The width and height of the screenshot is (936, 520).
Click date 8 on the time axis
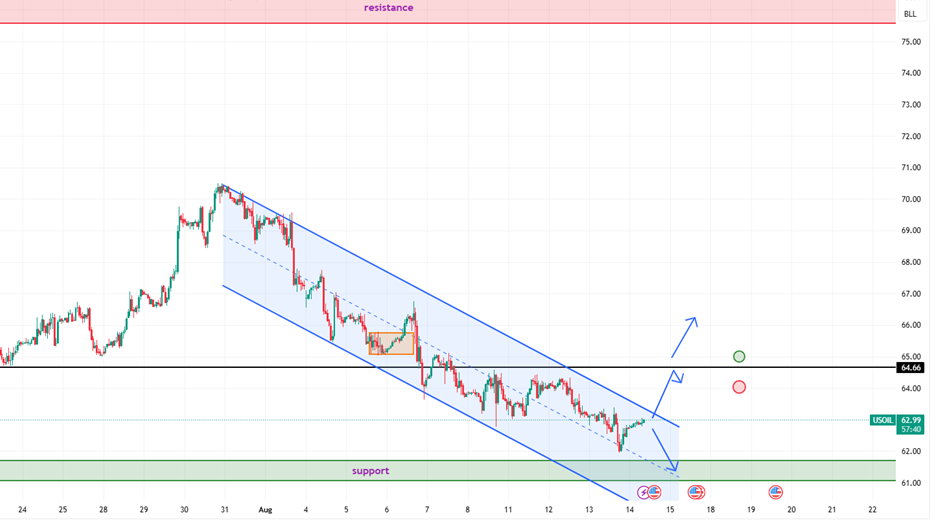pyautogui.click(x=467, y=510)
